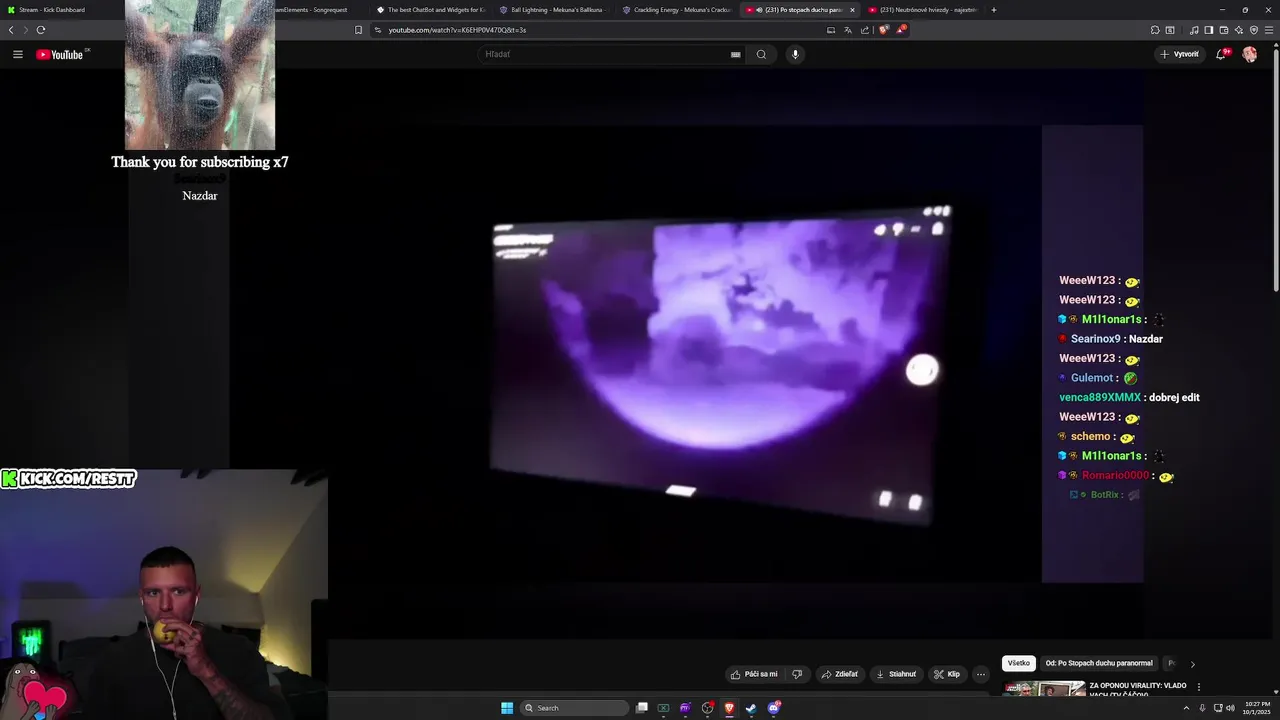
Task: Select the Od: Po Stopach duchu paranormal chip
Action: pyautogui.click(x=1099, y=663)
